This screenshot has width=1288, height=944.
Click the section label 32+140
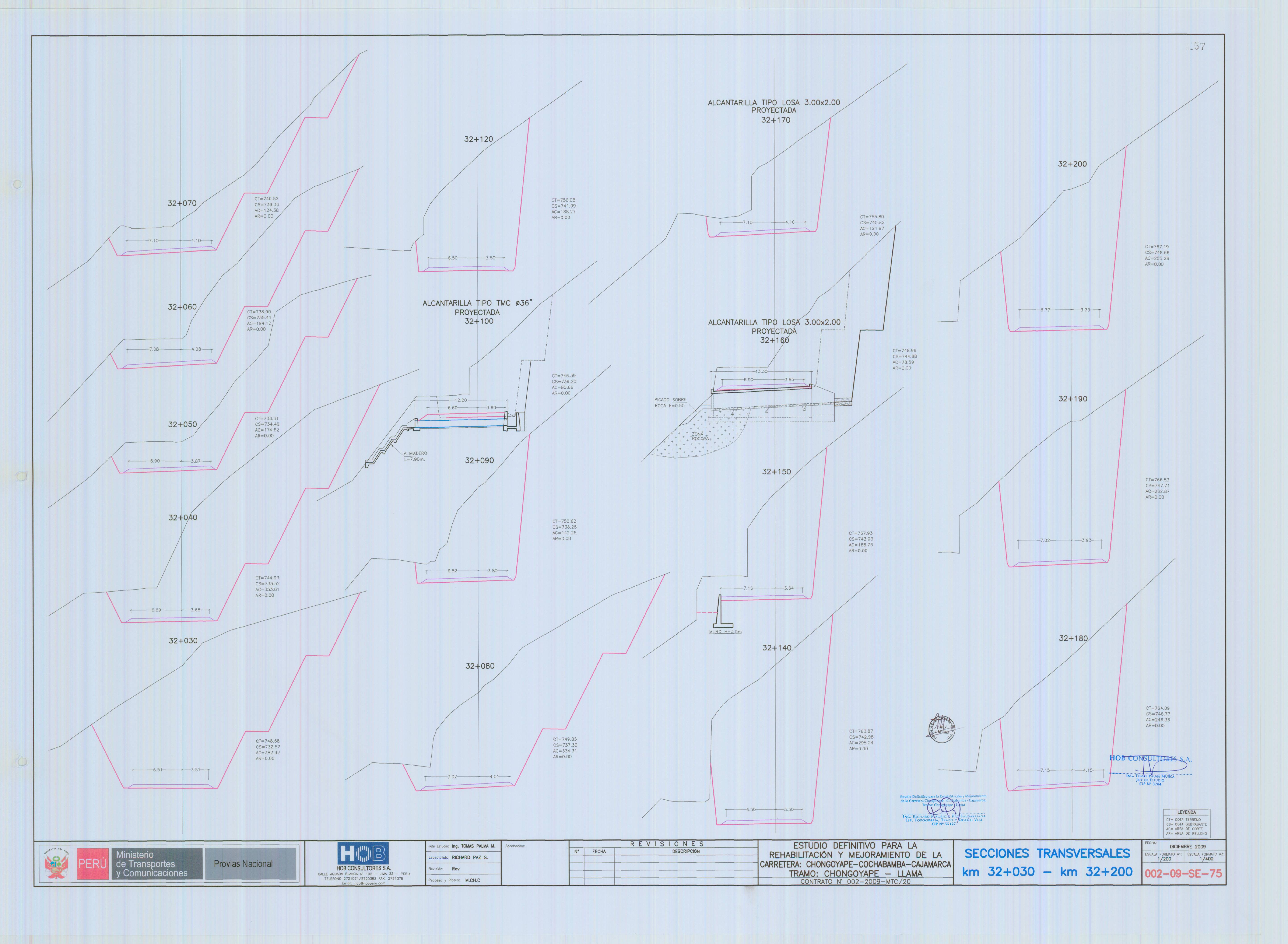coord(777,648)
